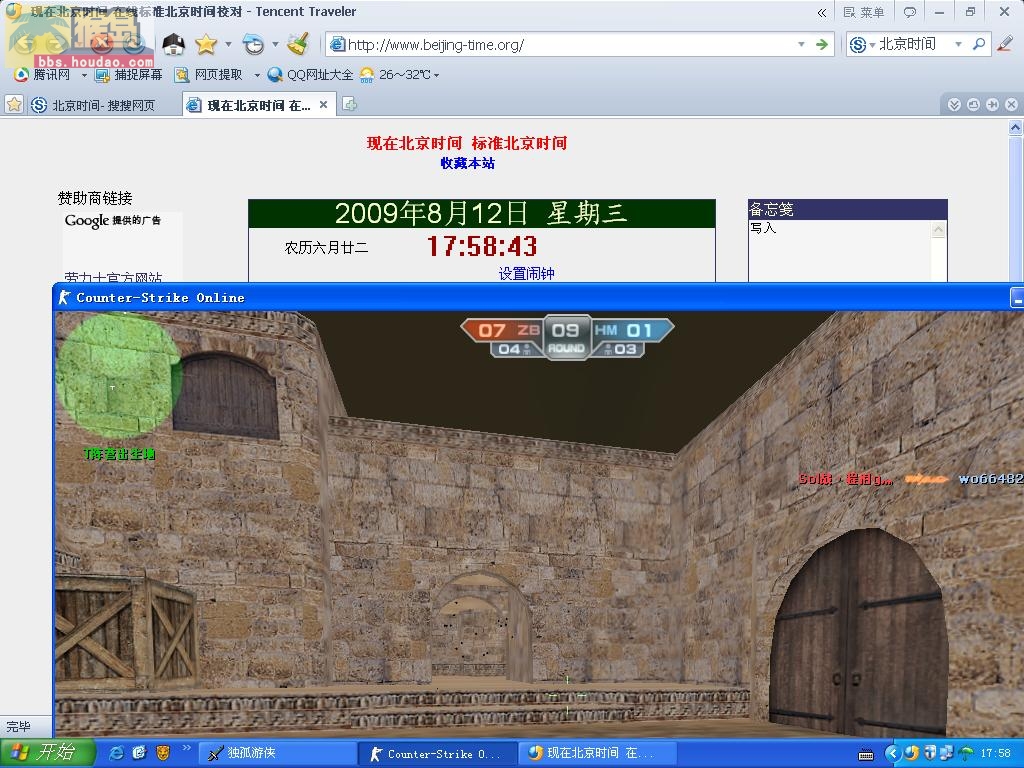The width and height of the screenshot is (1024, 768).
Task: Click the keyboard language bar icon
Action: pyautogui.click(x=866, y=755)
